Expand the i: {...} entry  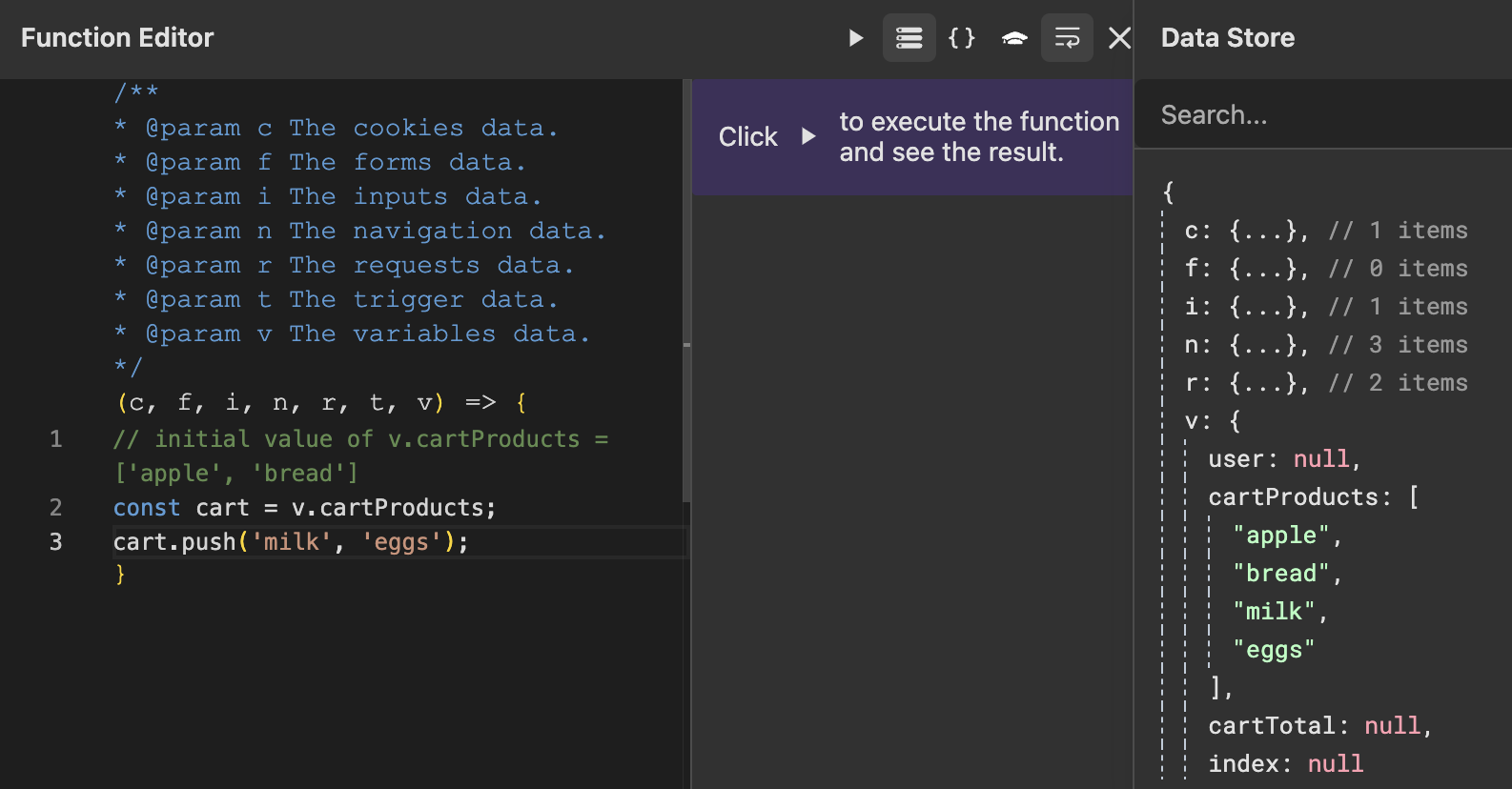1326,307
